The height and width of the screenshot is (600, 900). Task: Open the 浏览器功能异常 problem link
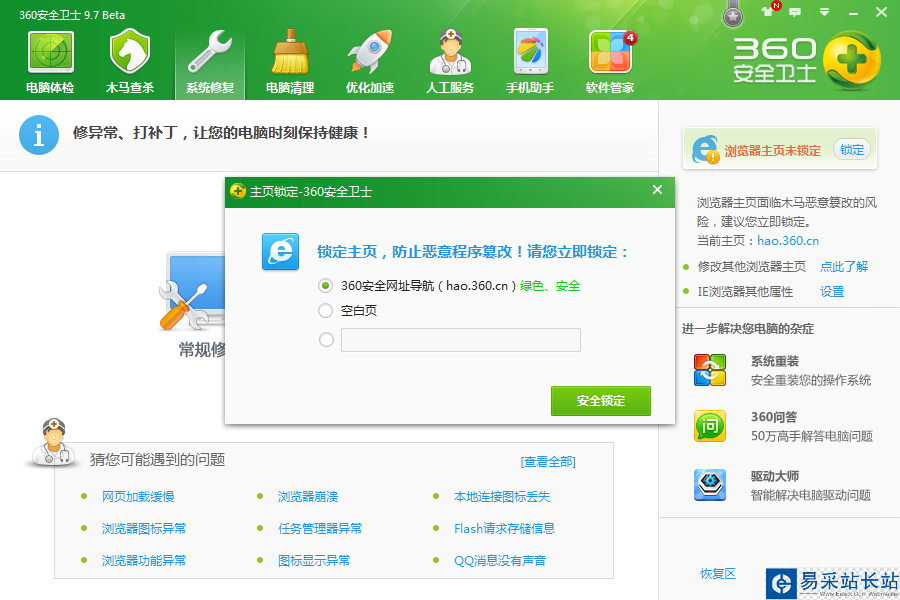144,560
